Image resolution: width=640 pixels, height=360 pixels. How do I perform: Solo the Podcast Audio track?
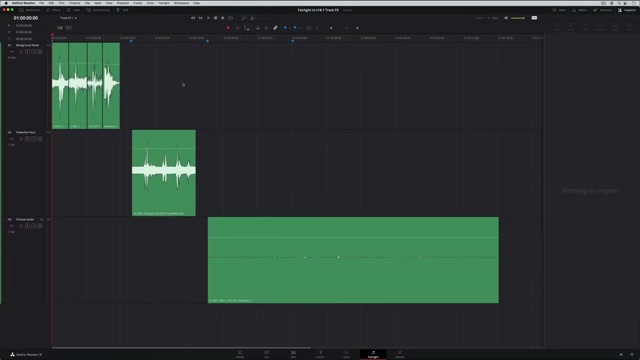click(33, 226)
